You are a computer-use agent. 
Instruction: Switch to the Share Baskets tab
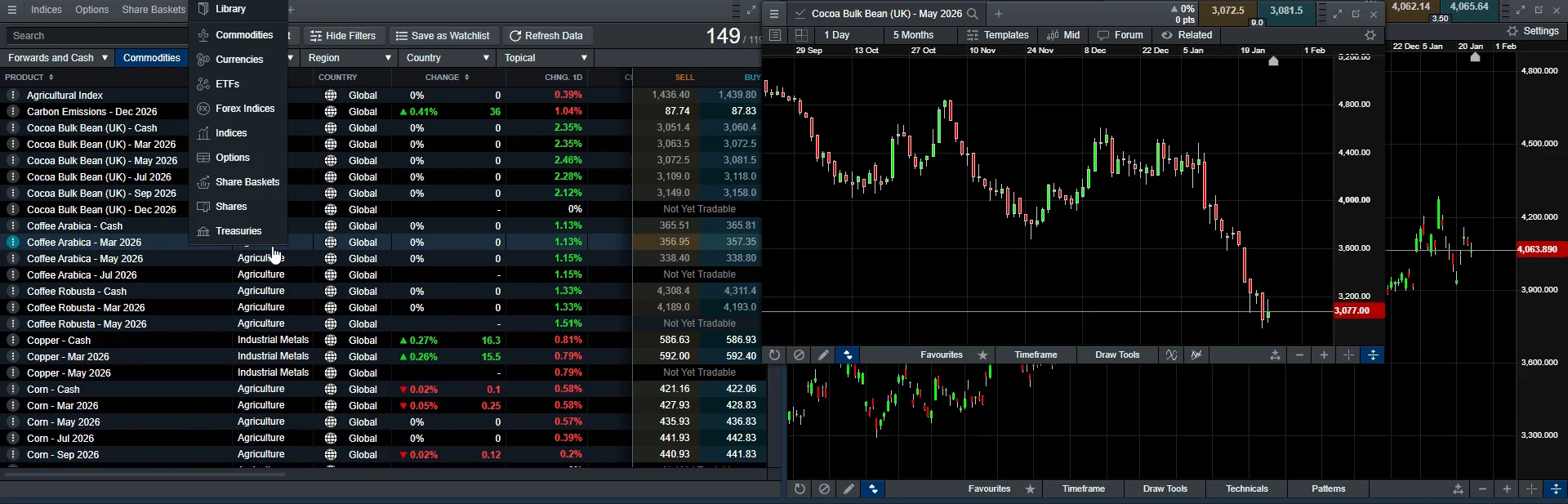coord(154,10)
